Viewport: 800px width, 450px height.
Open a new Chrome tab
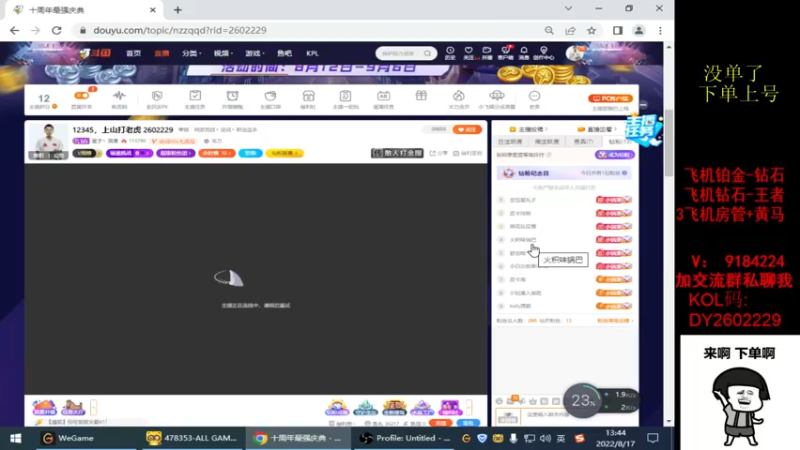click(x=178, y=10)
